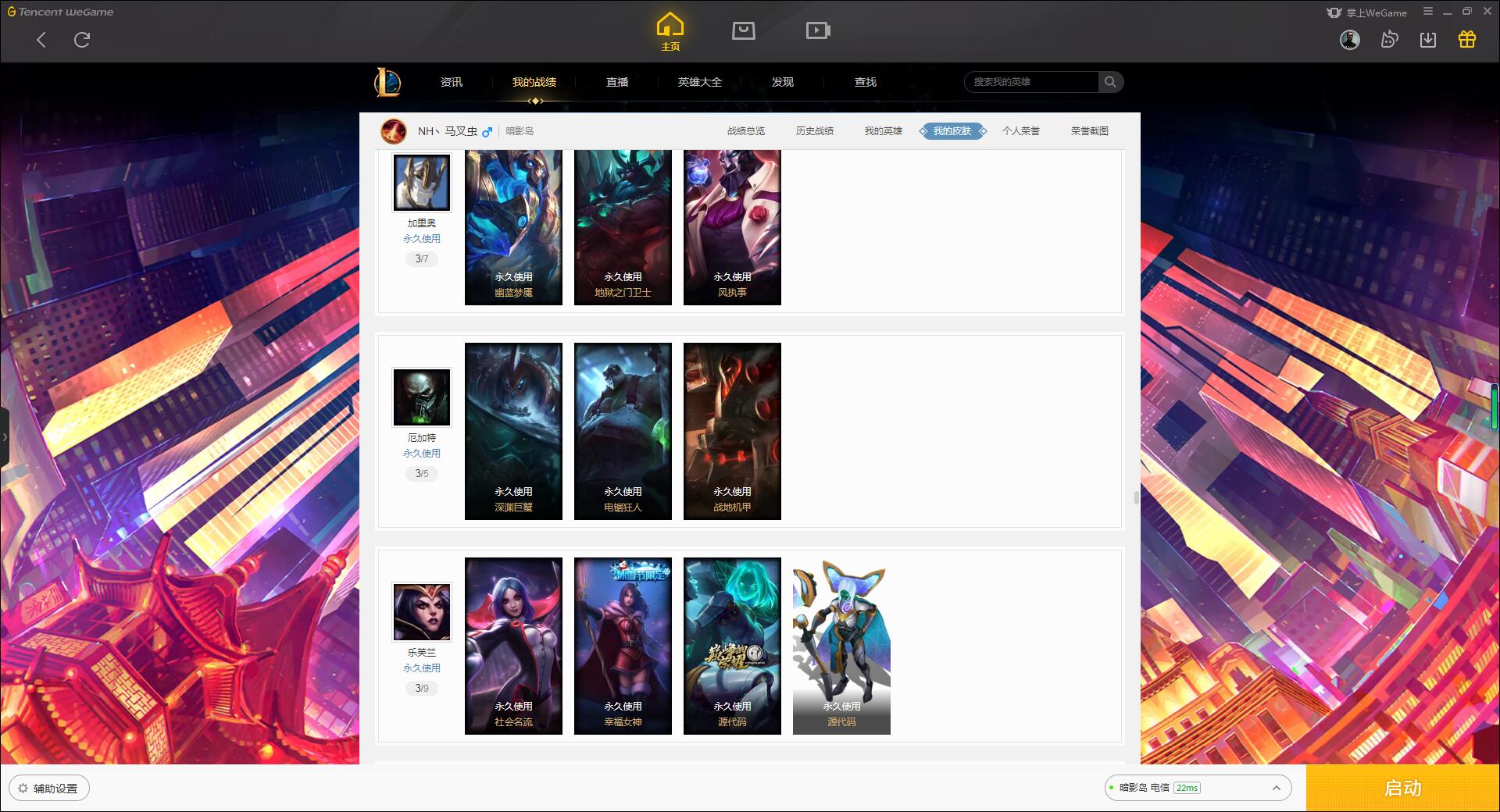1500x812 pixels.
Task: Click the 3/9 skin count for 乐芙兰
Action: pos(422,689)
